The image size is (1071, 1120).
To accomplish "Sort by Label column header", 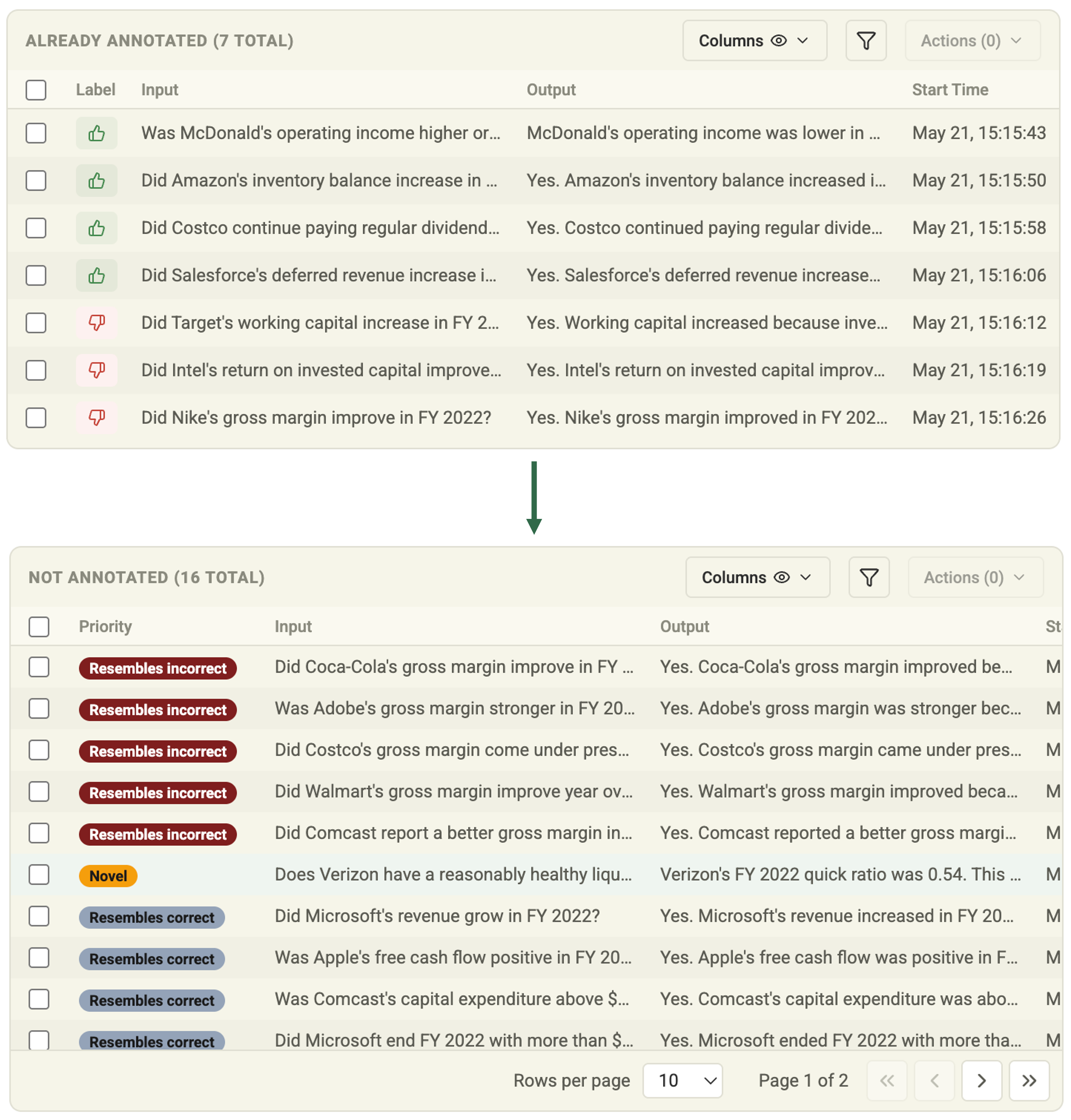I will [x=95, y=90].
